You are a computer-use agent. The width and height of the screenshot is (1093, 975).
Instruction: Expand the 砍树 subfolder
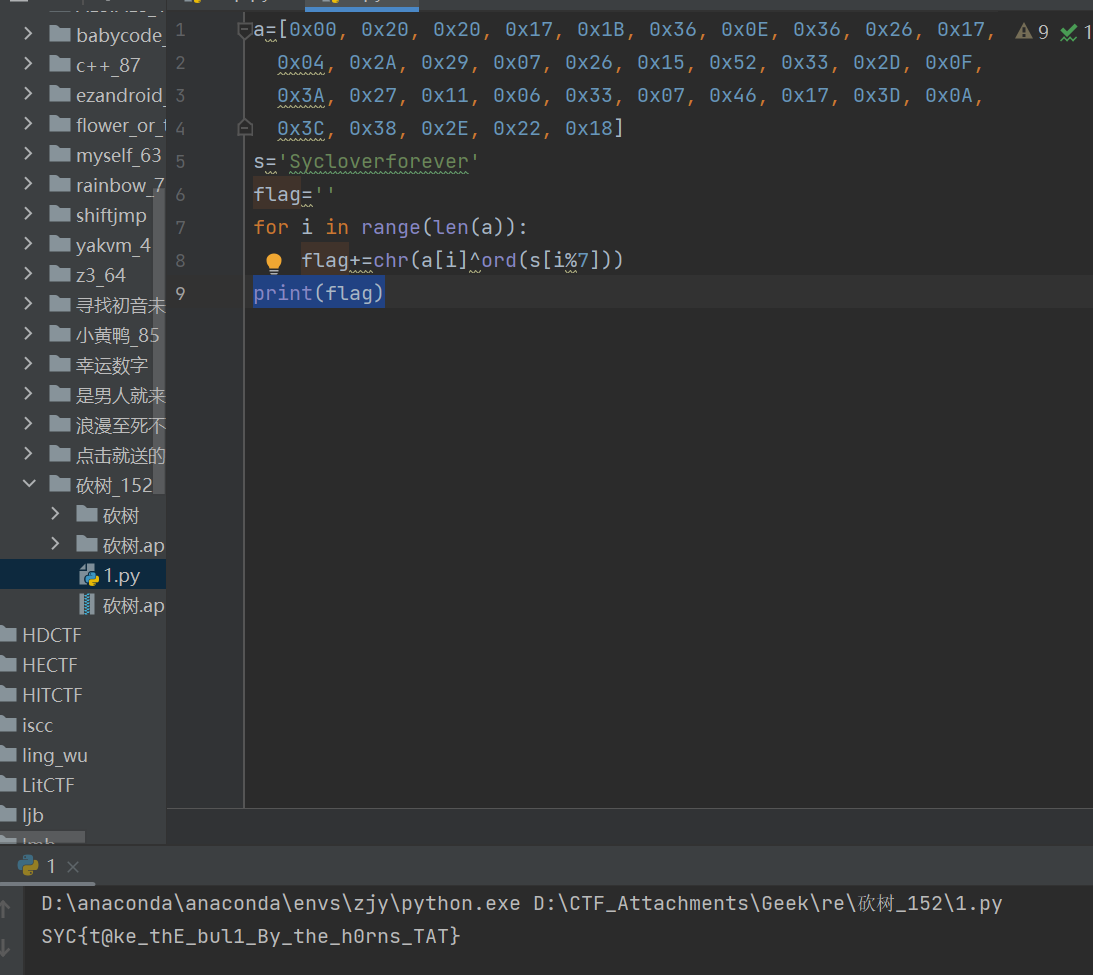[57, 515]
